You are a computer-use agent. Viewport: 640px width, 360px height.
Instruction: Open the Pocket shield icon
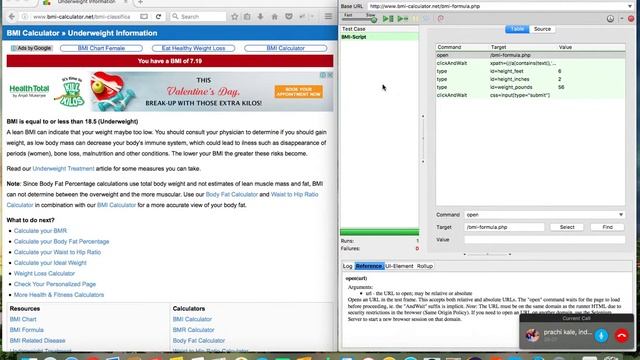(x=289, y=17)
